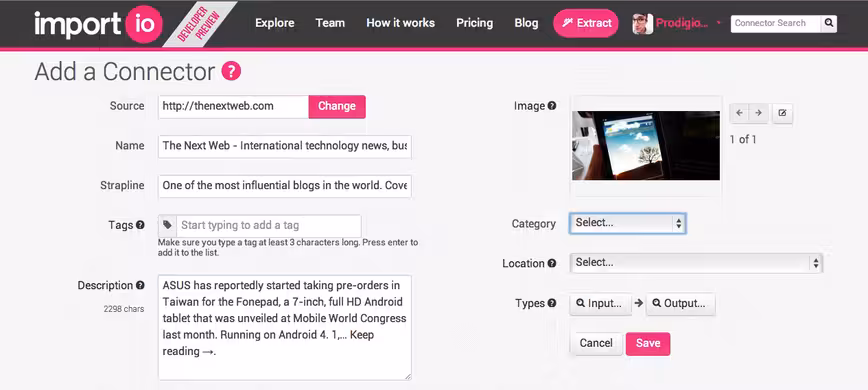Click the '1 of 1' image counter
Screen dimensions: 868x390
click(743, 139)
